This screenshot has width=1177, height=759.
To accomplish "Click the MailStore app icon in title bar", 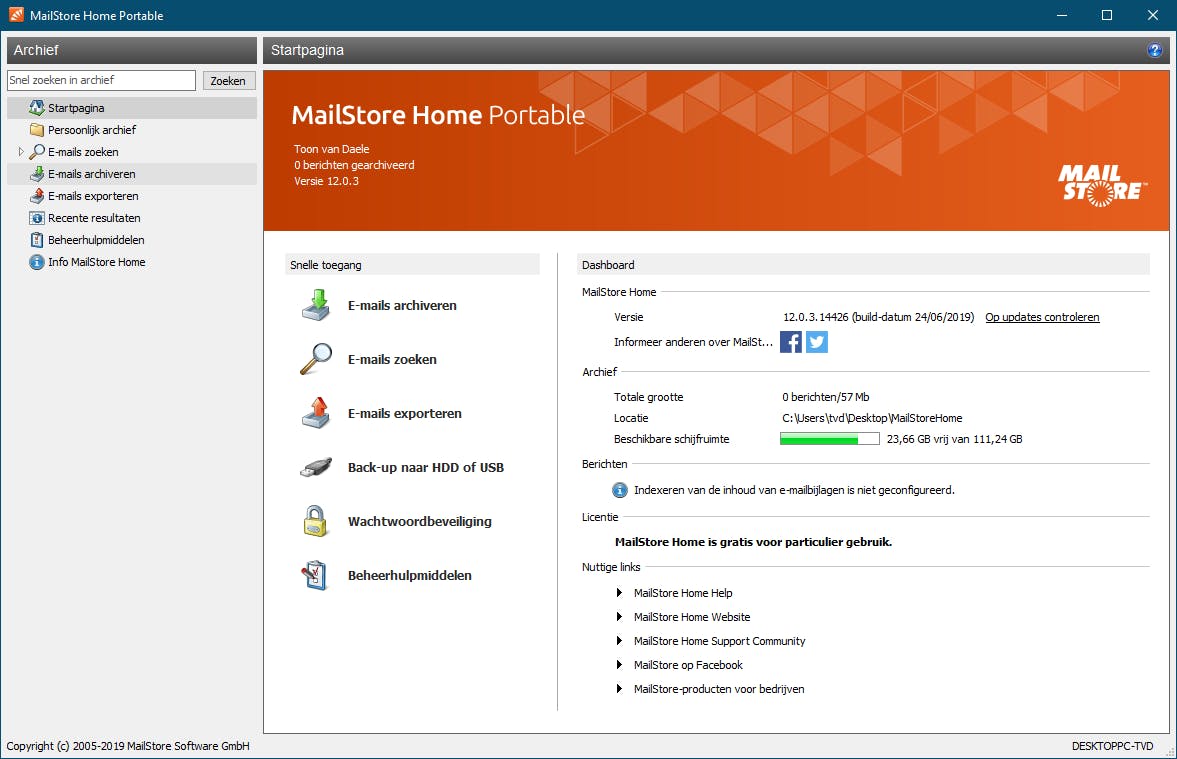I will pos(16,15).
